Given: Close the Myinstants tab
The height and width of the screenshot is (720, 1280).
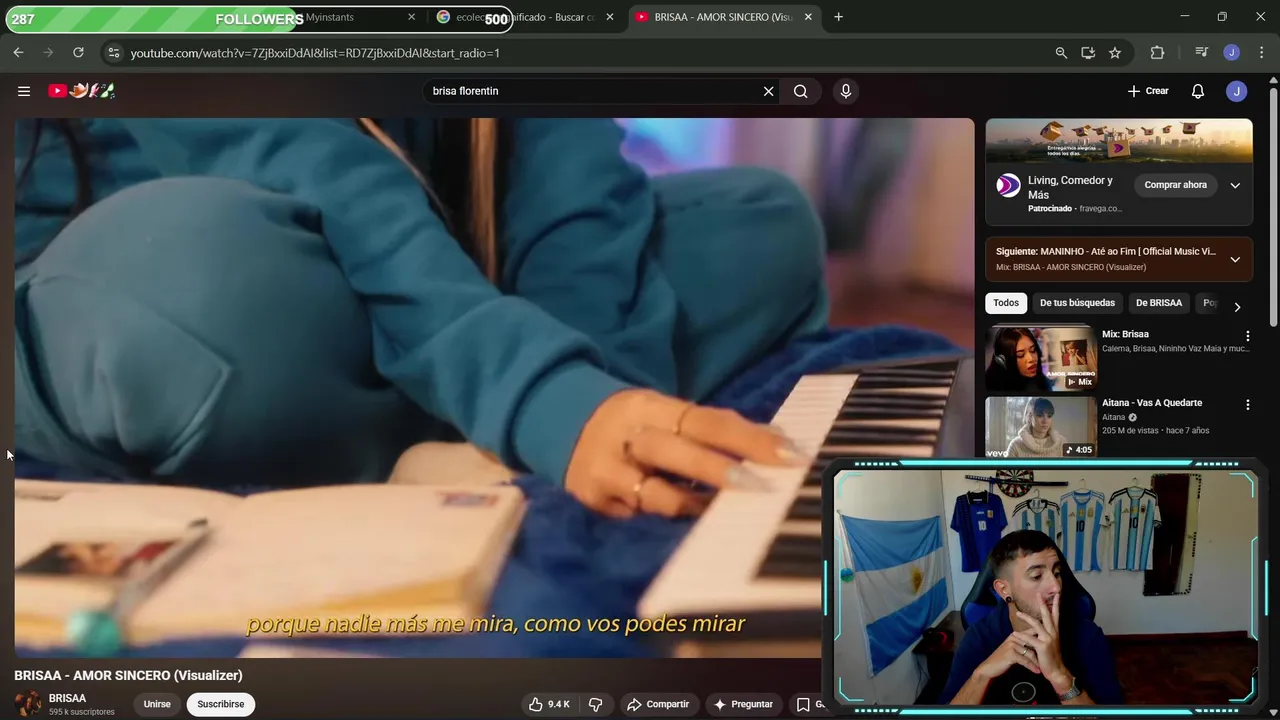Looking at the screenshot, I should 411,17.
